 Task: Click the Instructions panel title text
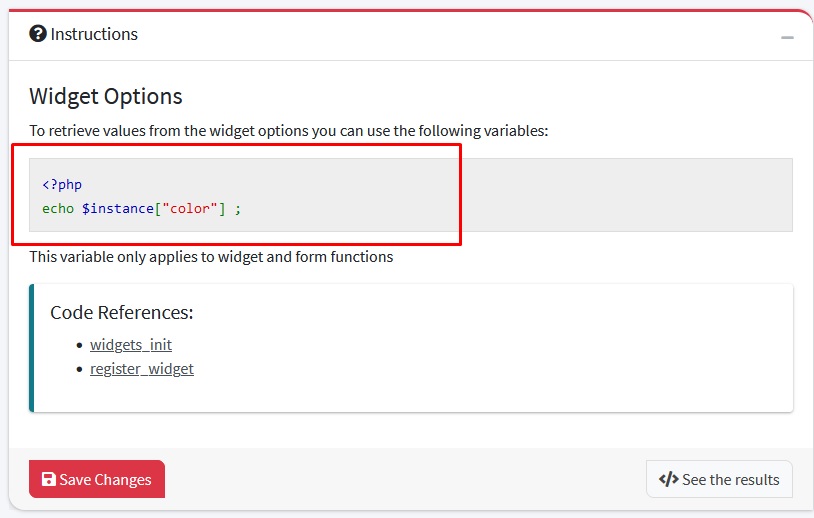(94, 34)
